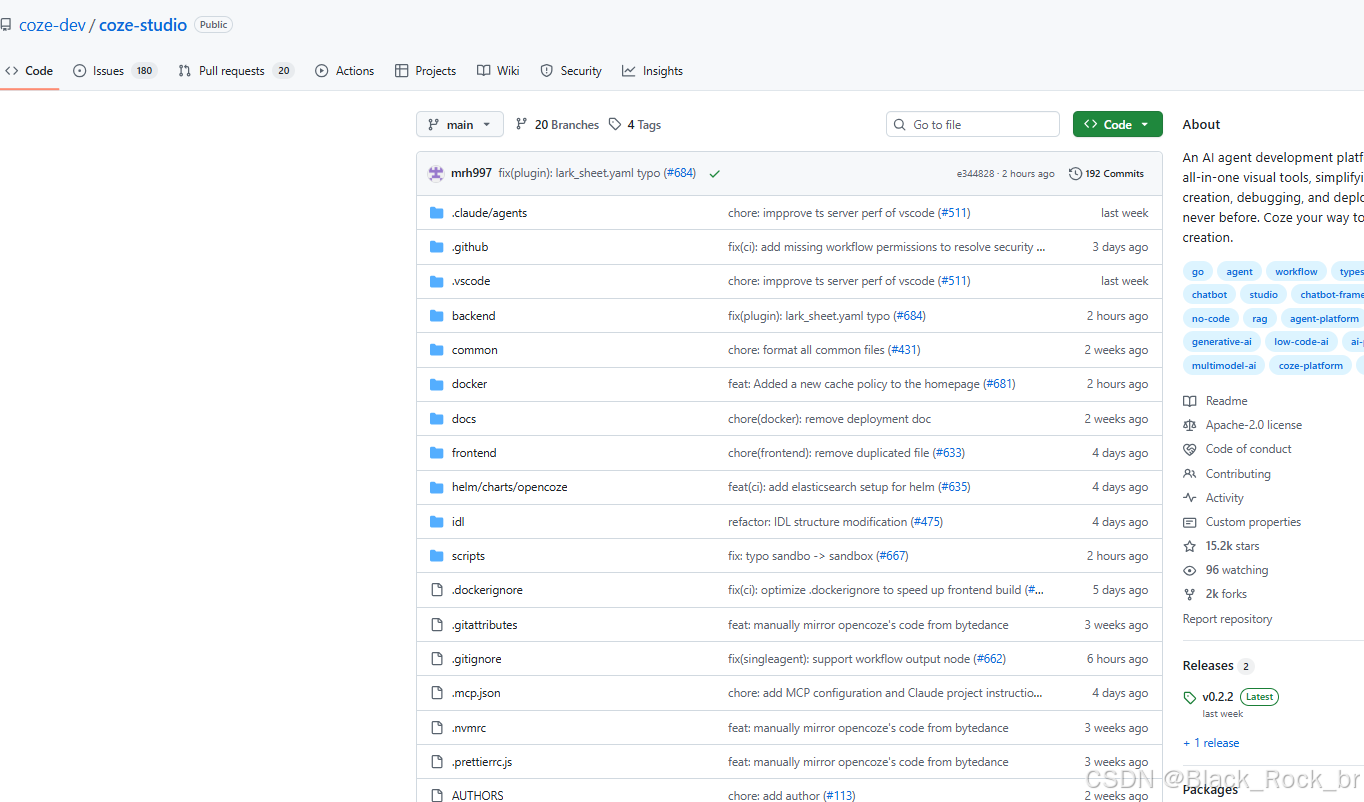Screen dimensions: 1364x802
Task: Click the Report repository link
Action: tap(1227, 619)
